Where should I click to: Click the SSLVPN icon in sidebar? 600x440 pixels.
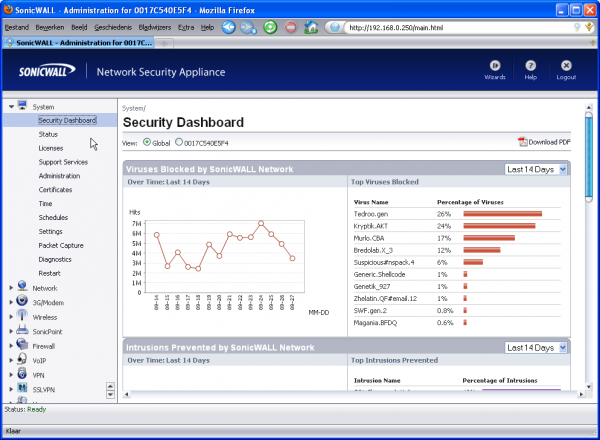[x=22, y=388]
